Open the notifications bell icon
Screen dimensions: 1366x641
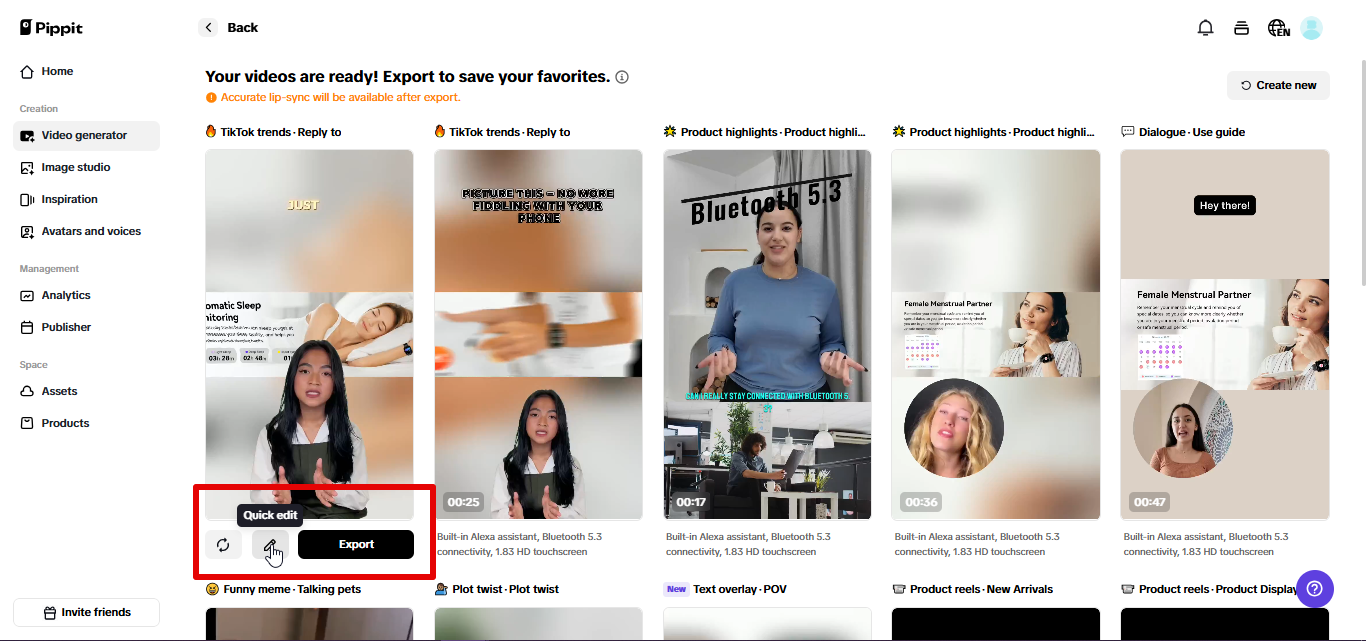[1205, 27]
